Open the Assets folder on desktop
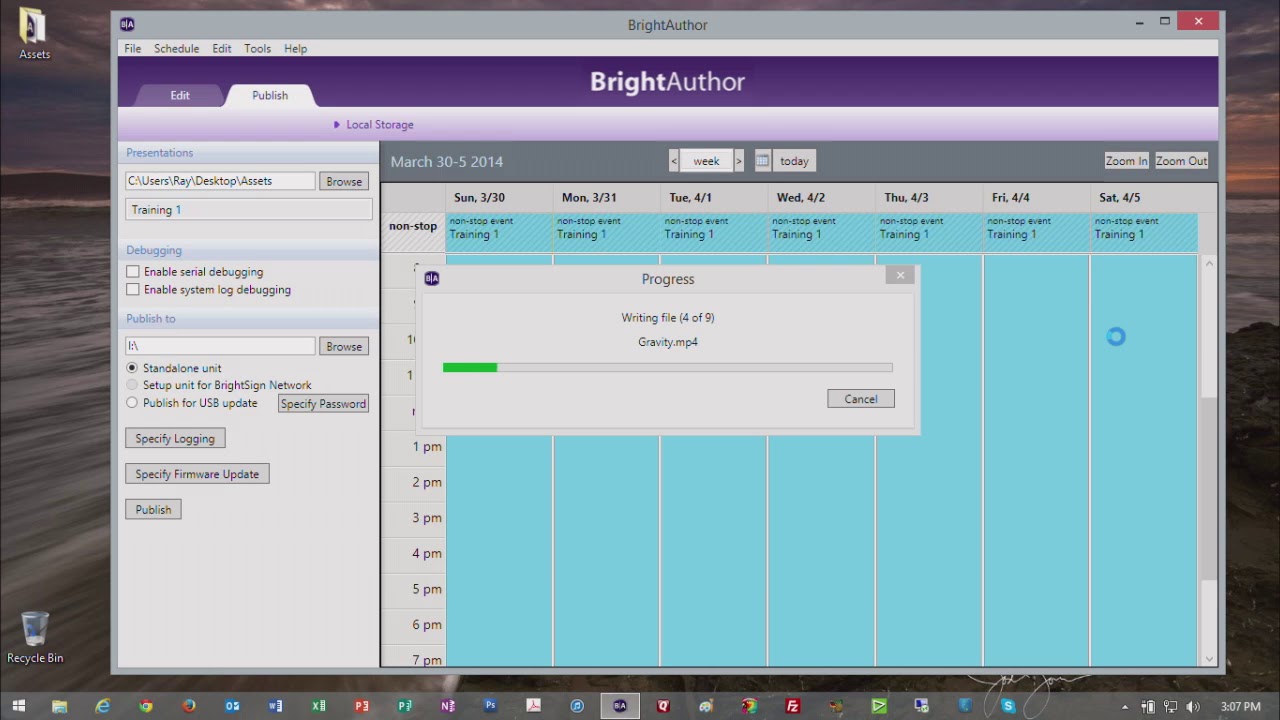1280x720 pixels. (34, 33)
